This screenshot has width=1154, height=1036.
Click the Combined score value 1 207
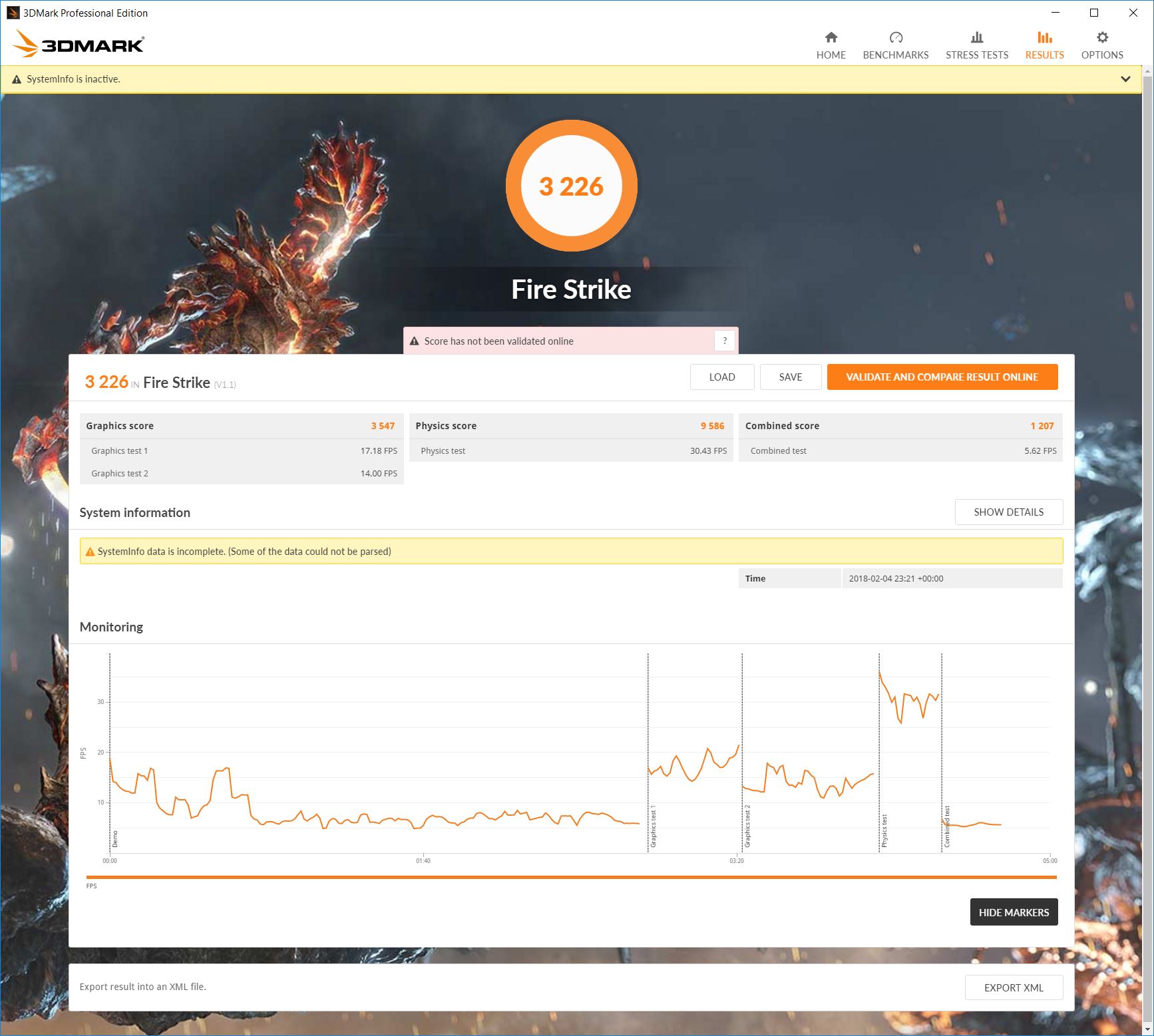point(1042,426)
